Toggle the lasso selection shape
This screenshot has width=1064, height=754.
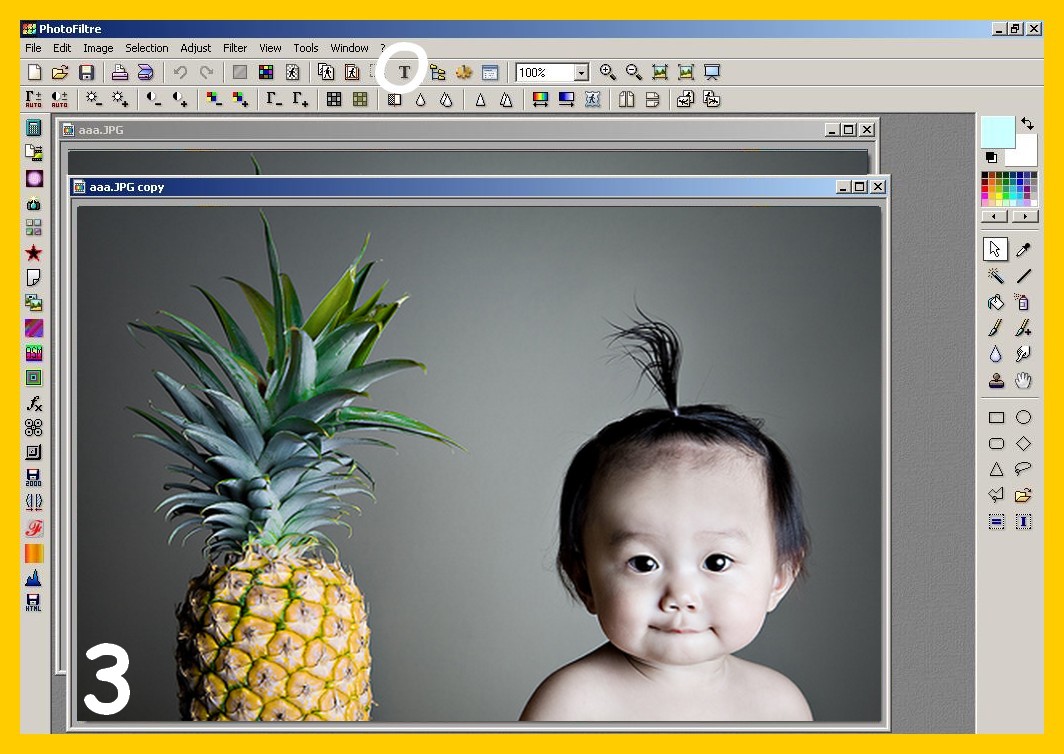(x=1023, y=469)
